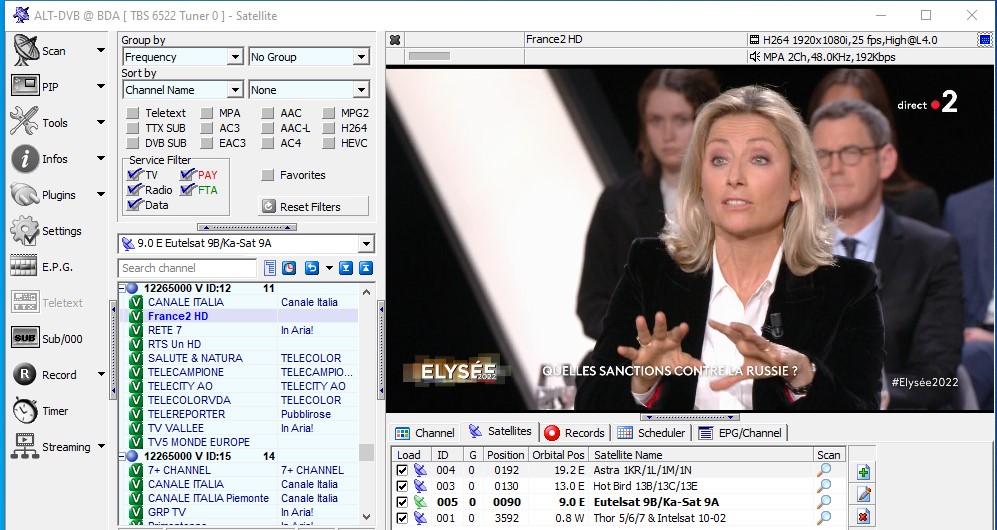Open Settings gear icon
The height and width of the screenshot is (530, 997).
25,231
